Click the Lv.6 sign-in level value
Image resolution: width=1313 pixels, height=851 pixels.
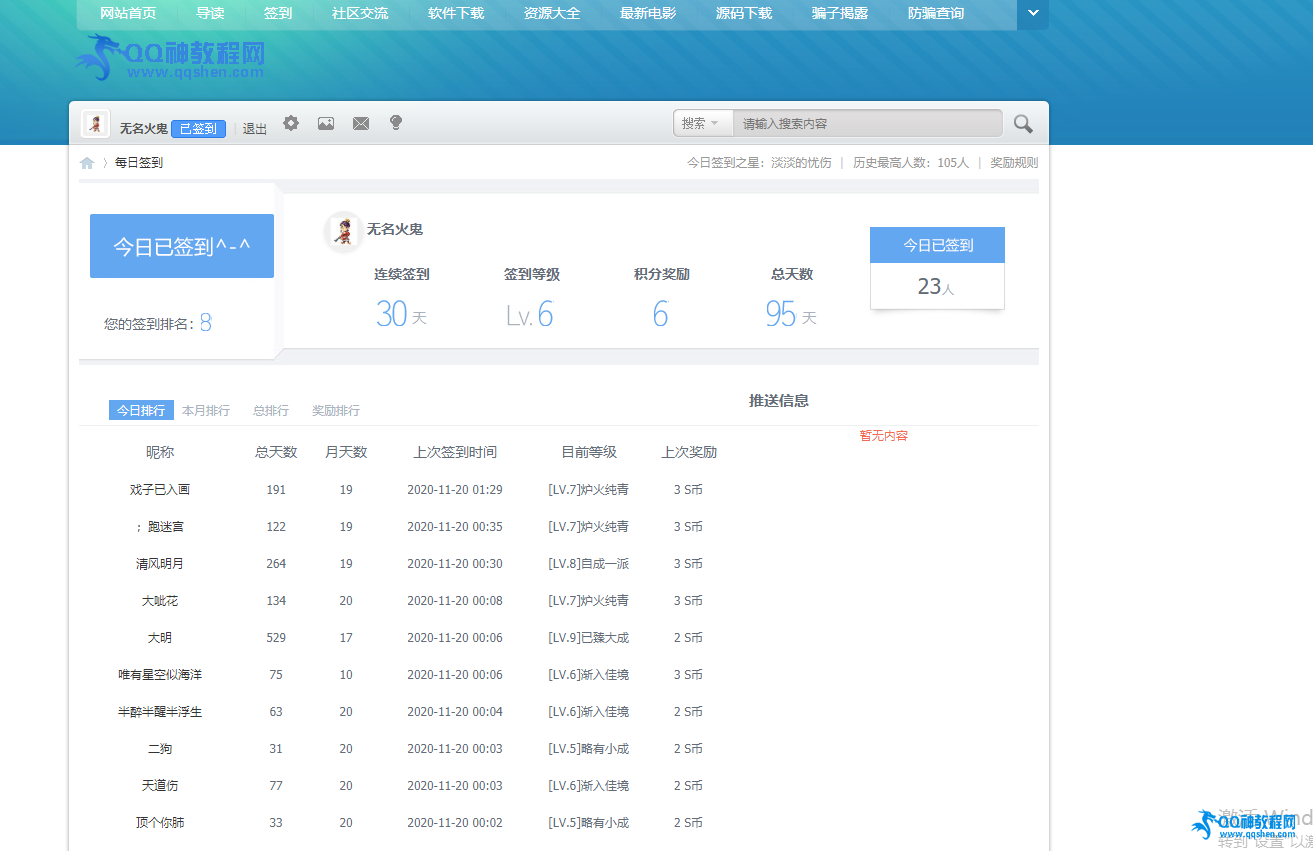pyautogui.click(x=530, y=316)
